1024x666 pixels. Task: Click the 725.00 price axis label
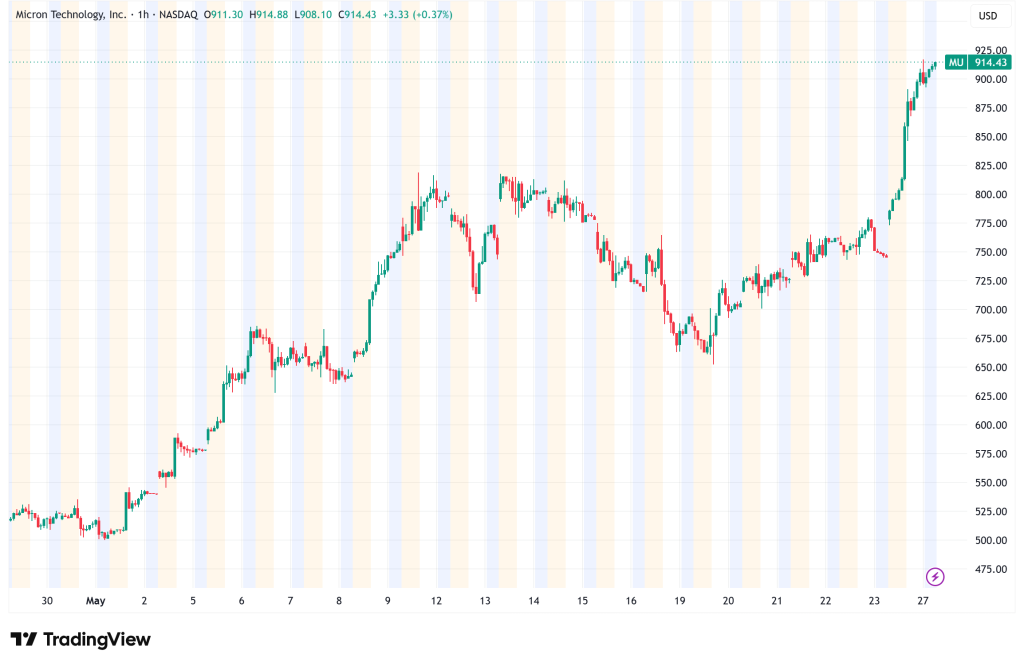[x=991, y=281]
